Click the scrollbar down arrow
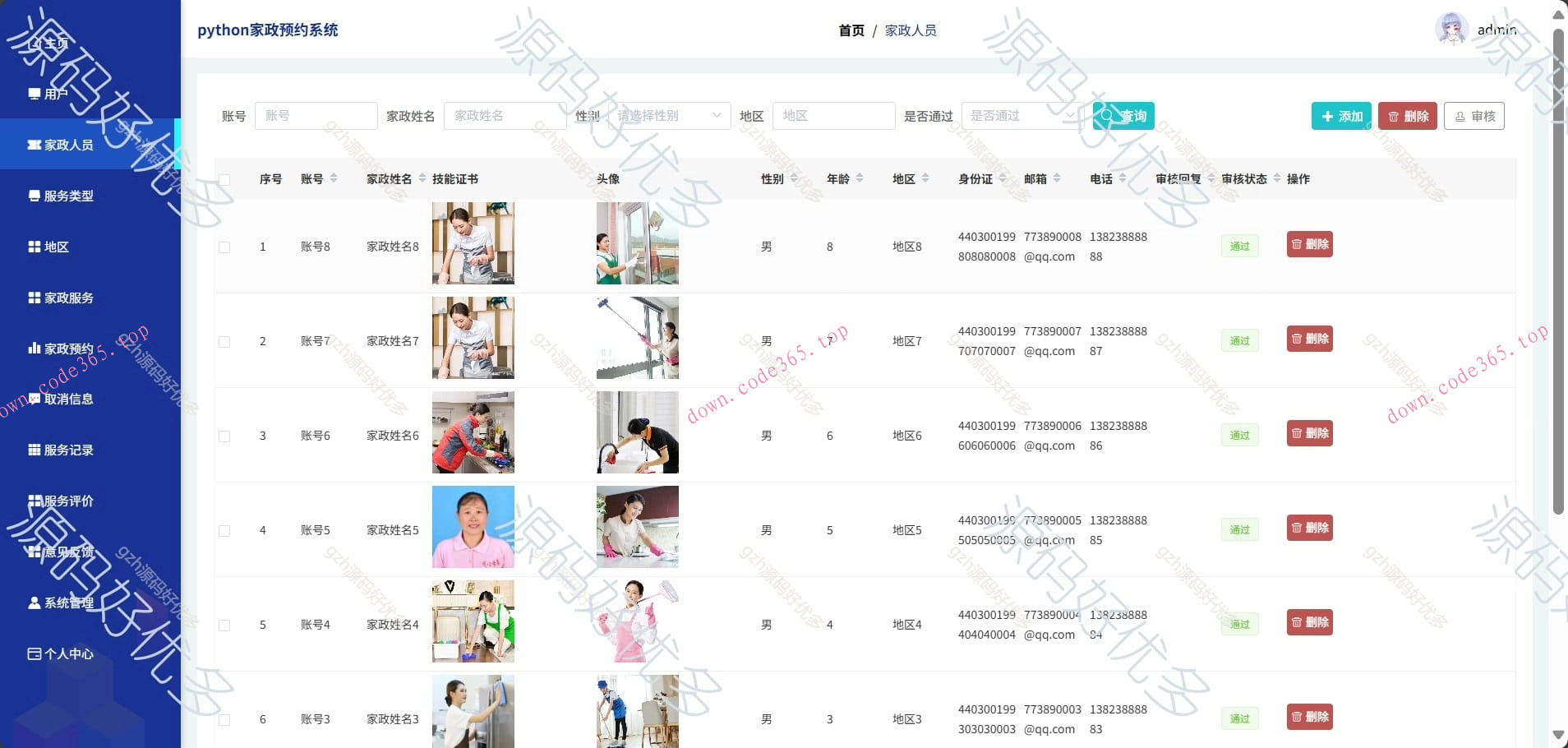 point(1558,735)
